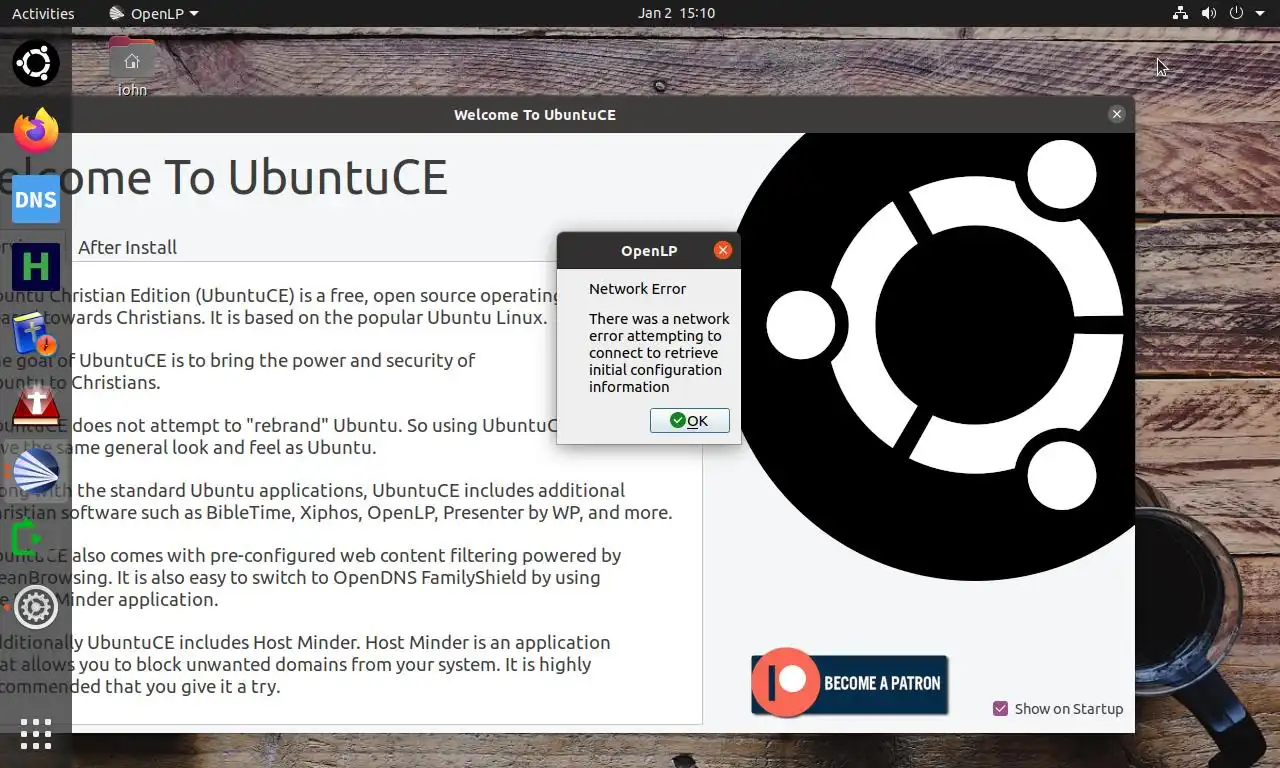Expand the system menu arrow in top bar

1258,13
